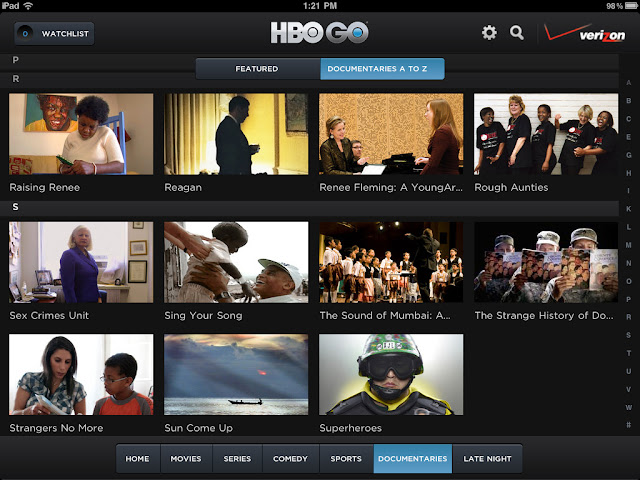Click the 'Strangers No More' title text

[56, 428]
